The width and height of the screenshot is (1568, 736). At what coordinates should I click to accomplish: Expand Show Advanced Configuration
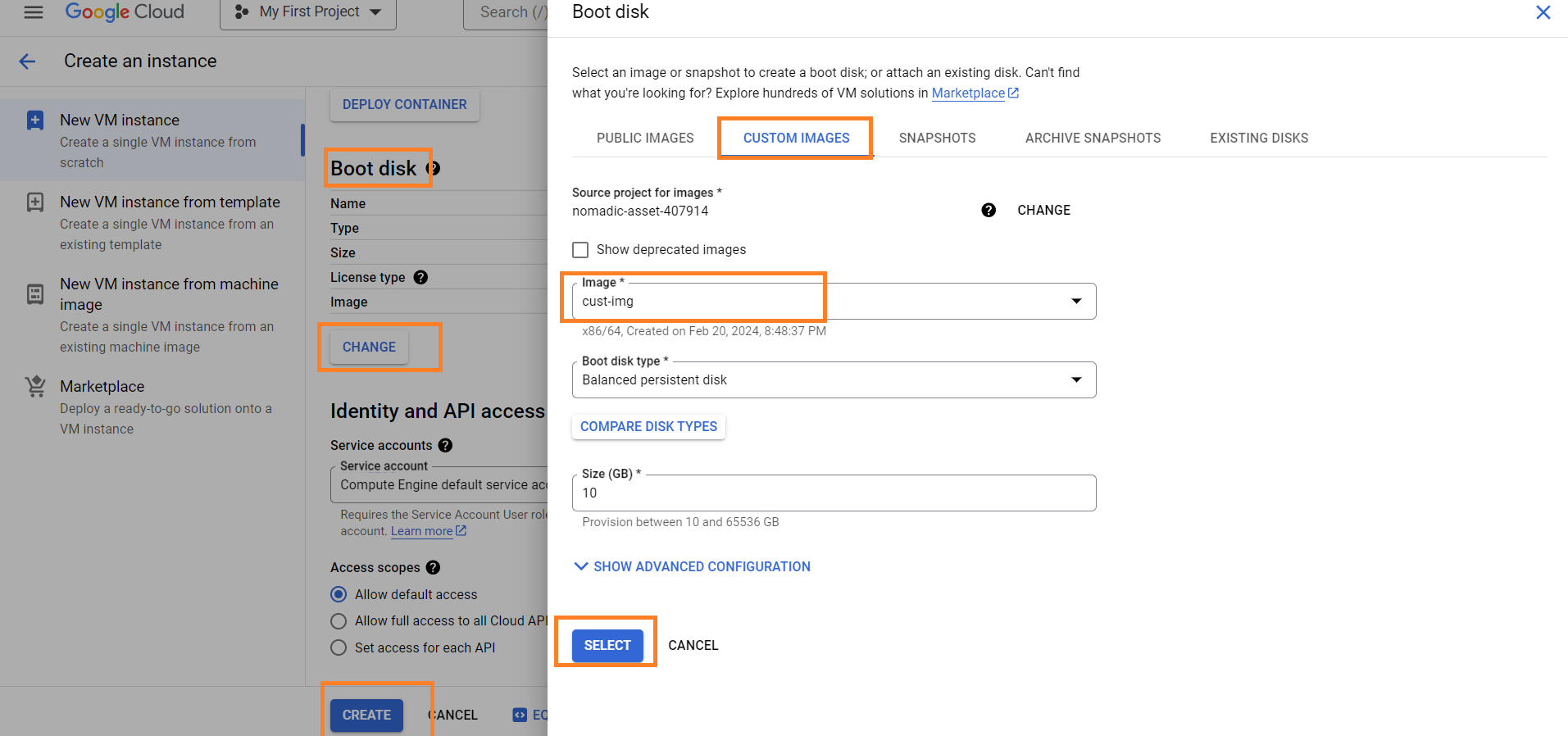point(692,566)
